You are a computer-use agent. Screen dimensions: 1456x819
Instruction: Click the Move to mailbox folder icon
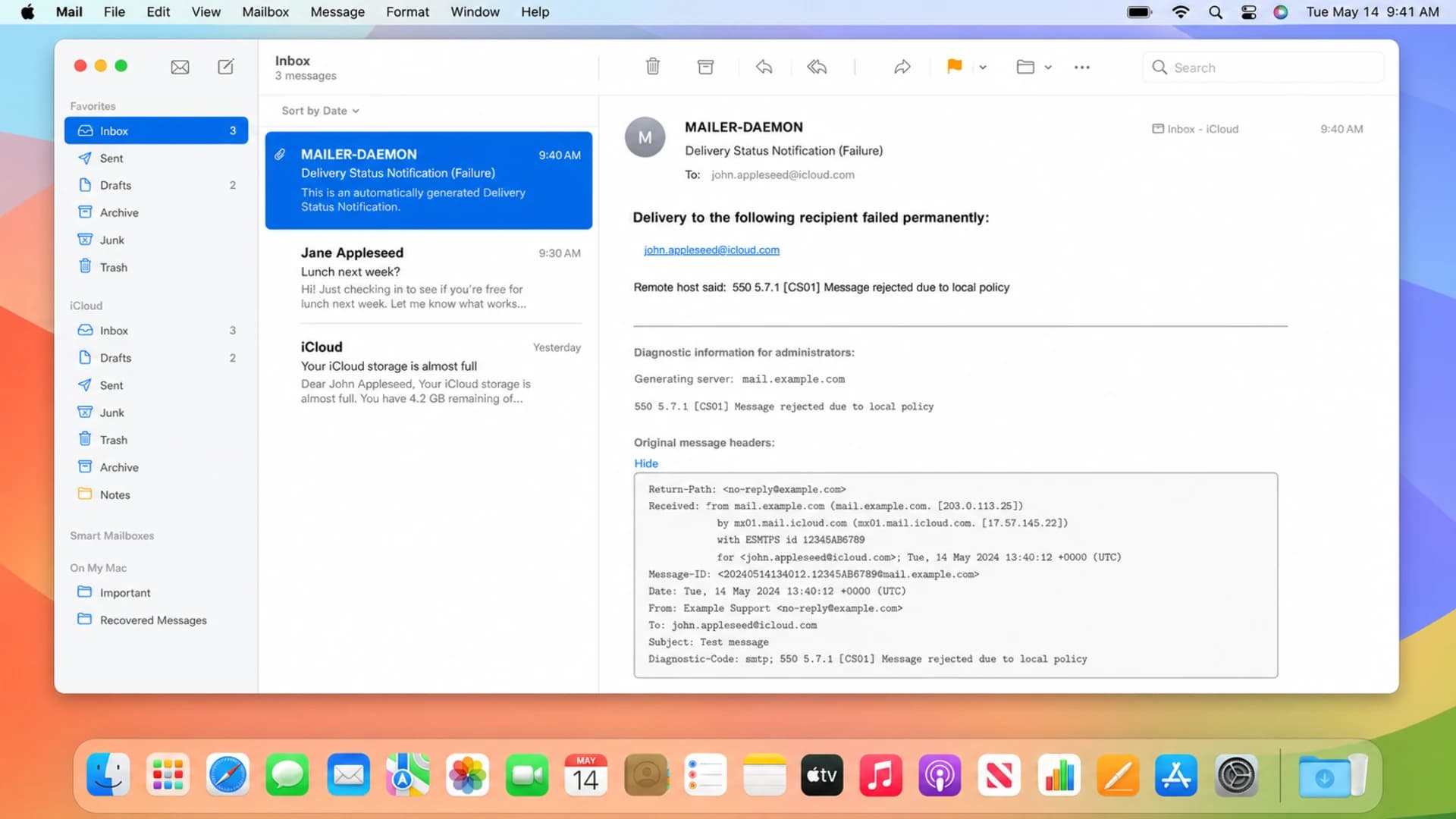point(1025,67)
